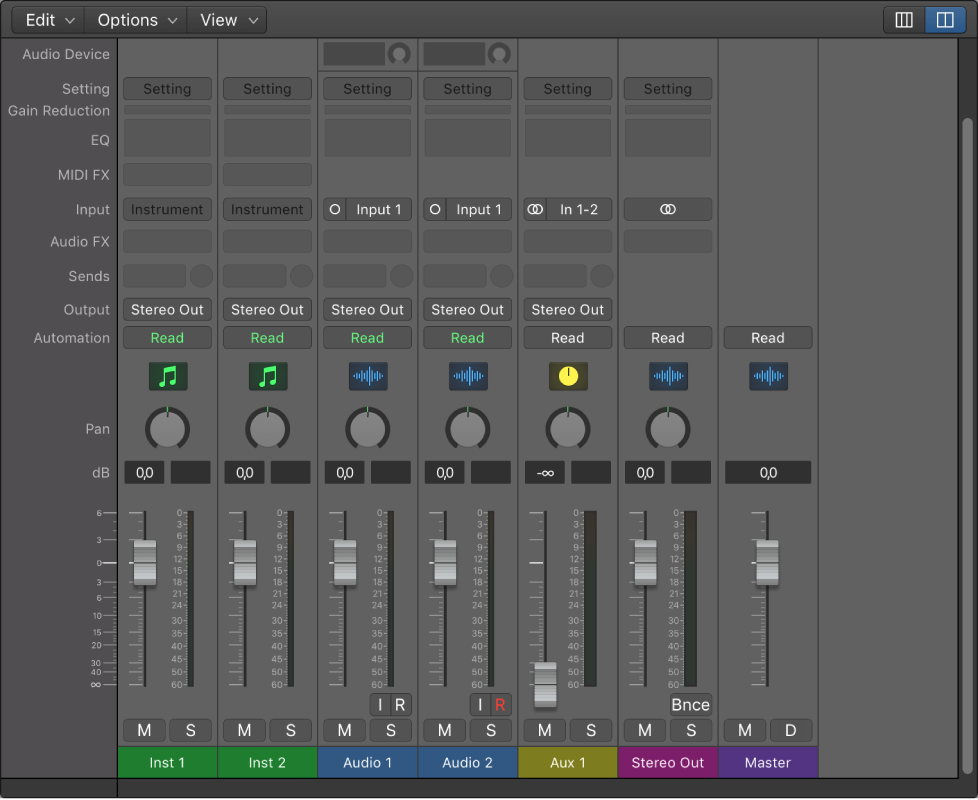The width and height of the screenshot is (978, 800).
Task: Select the green note icon on Inst 1
Action: [167, 377]
